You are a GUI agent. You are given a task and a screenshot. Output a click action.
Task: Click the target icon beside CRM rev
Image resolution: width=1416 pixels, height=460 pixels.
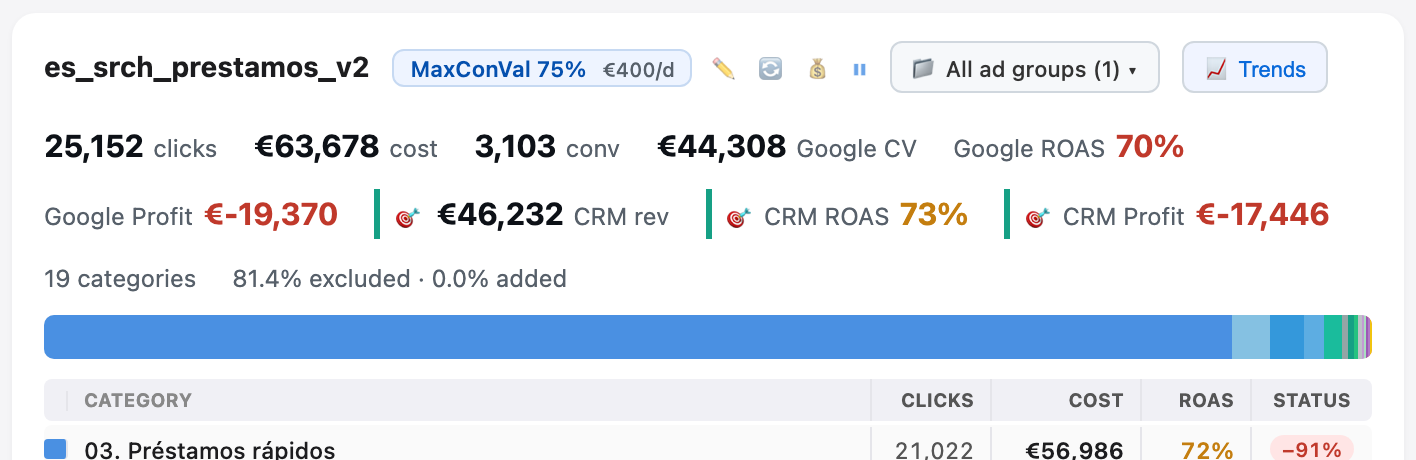407,216
